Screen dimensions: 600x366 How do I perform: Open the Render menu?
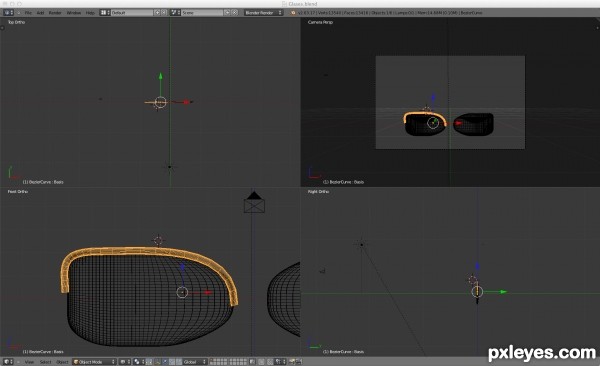point(55,13)
